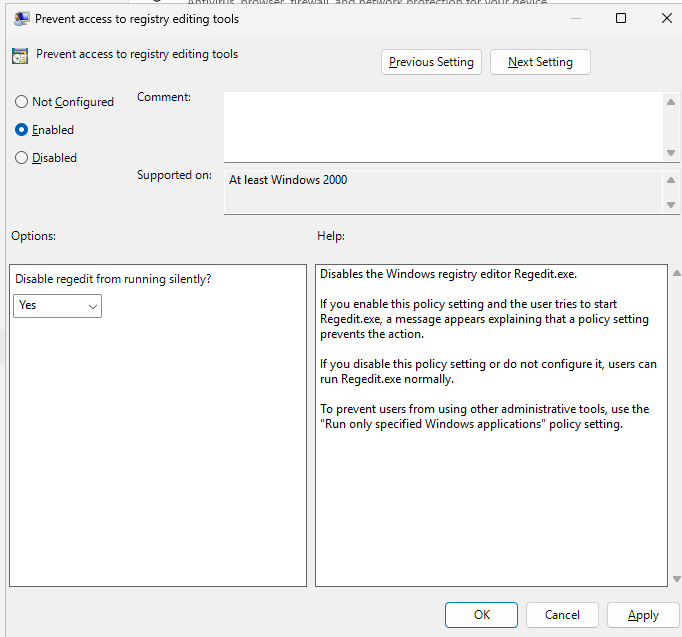682x637 pixels.
Task: Open the Disable regedit silently dropdown
Action: coord(57,306)
